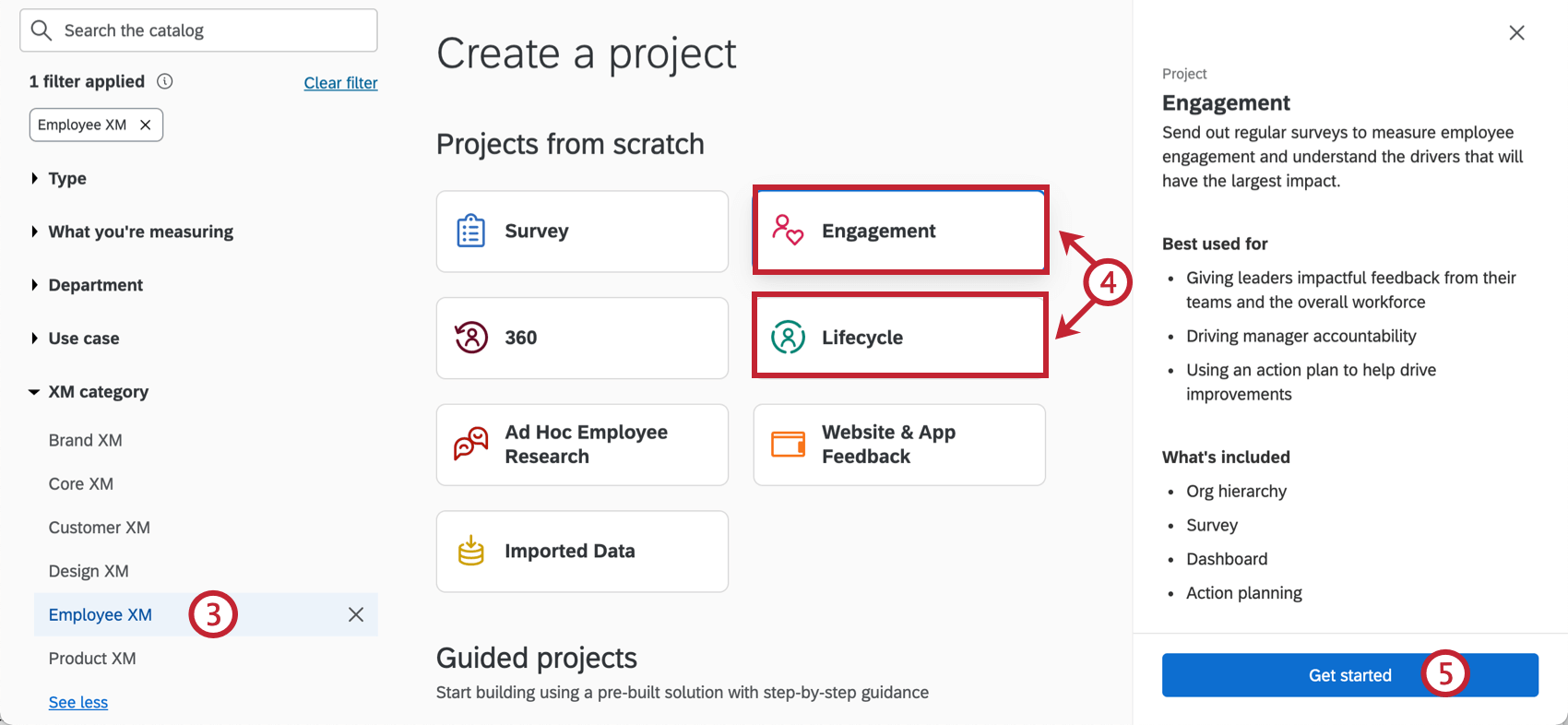Viewport: 1568px width, 725px height.
Task: Click the Engagement heart icon
Action: coord(788,231)
